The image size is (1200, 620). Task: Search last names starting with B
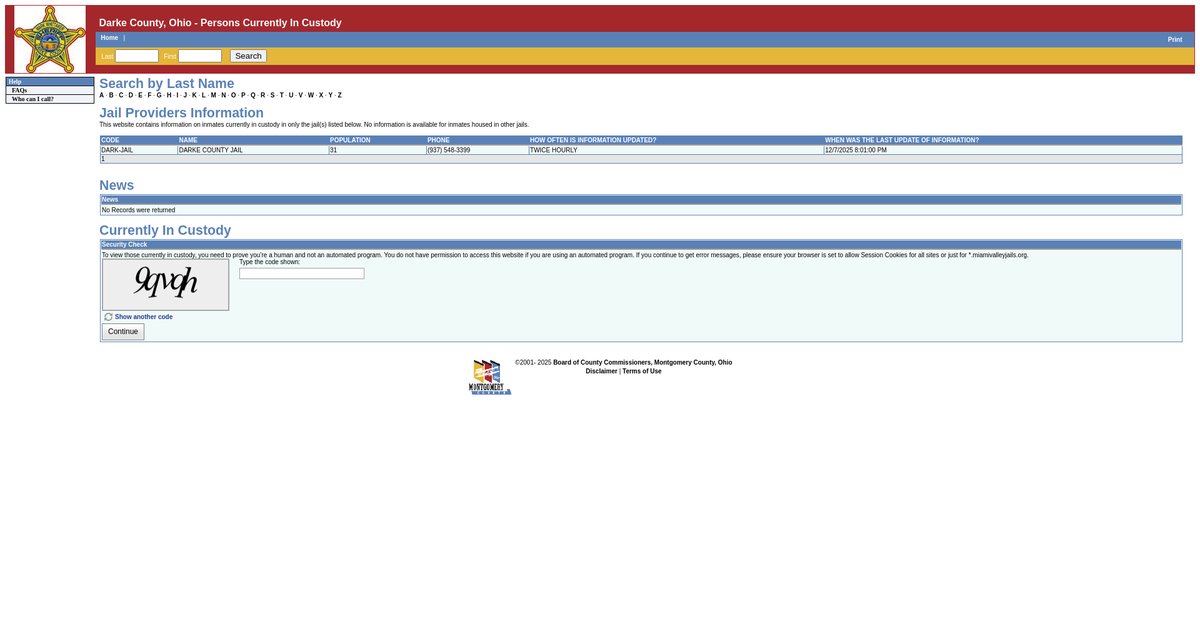[111, 95]
